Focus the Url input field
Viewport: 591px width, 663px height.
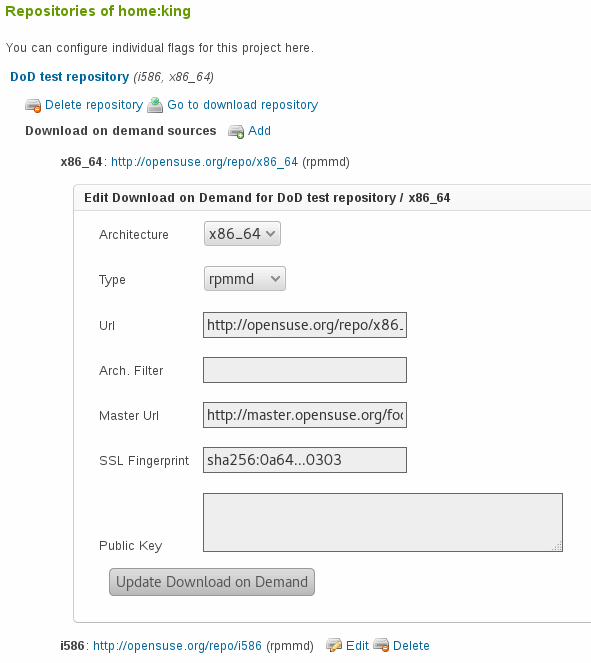tap(305, 325)
